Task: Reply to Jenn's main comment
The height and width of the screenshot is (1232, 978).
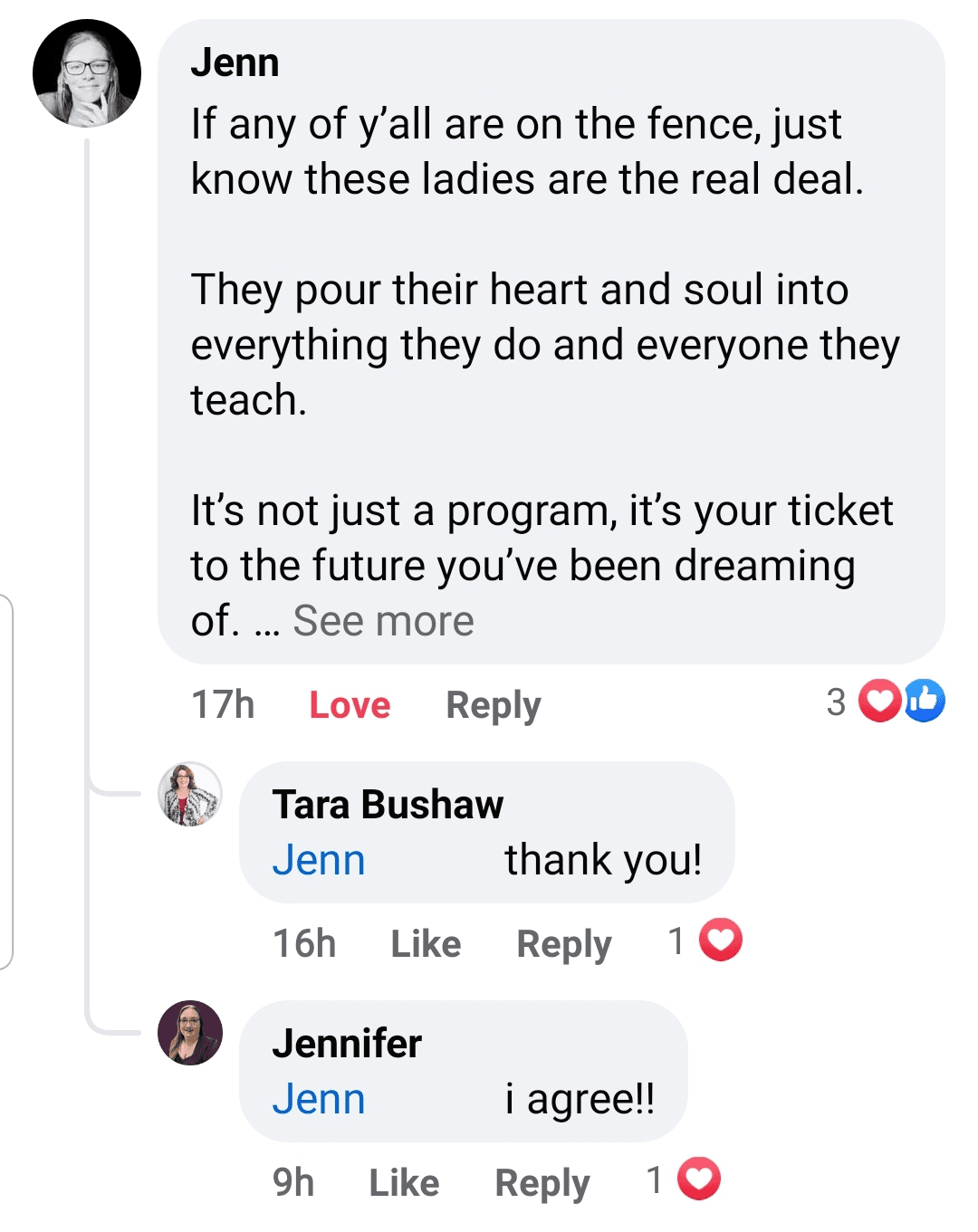Action: pos(494,705)
